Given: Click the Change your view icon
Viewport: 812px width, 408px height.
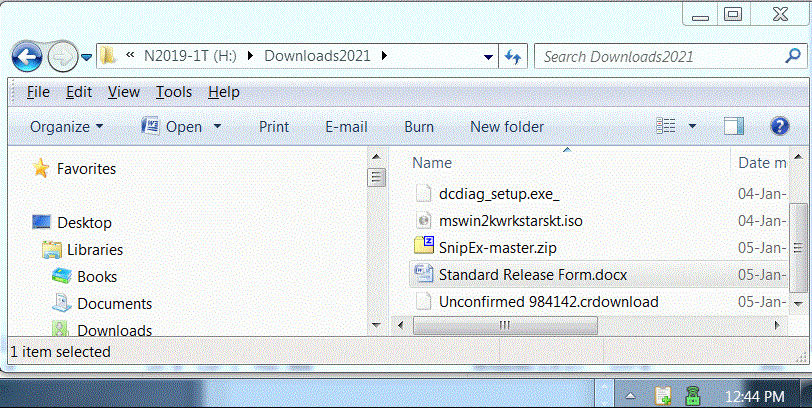Looking at the screenshot, I should point(665,126).
